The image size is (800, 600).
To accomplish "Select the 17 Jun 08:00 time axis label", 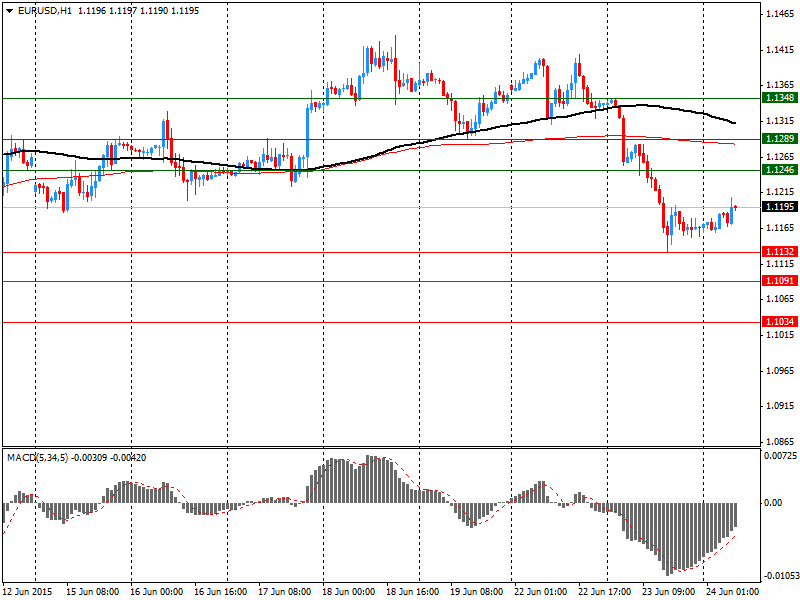I will 285,592.
